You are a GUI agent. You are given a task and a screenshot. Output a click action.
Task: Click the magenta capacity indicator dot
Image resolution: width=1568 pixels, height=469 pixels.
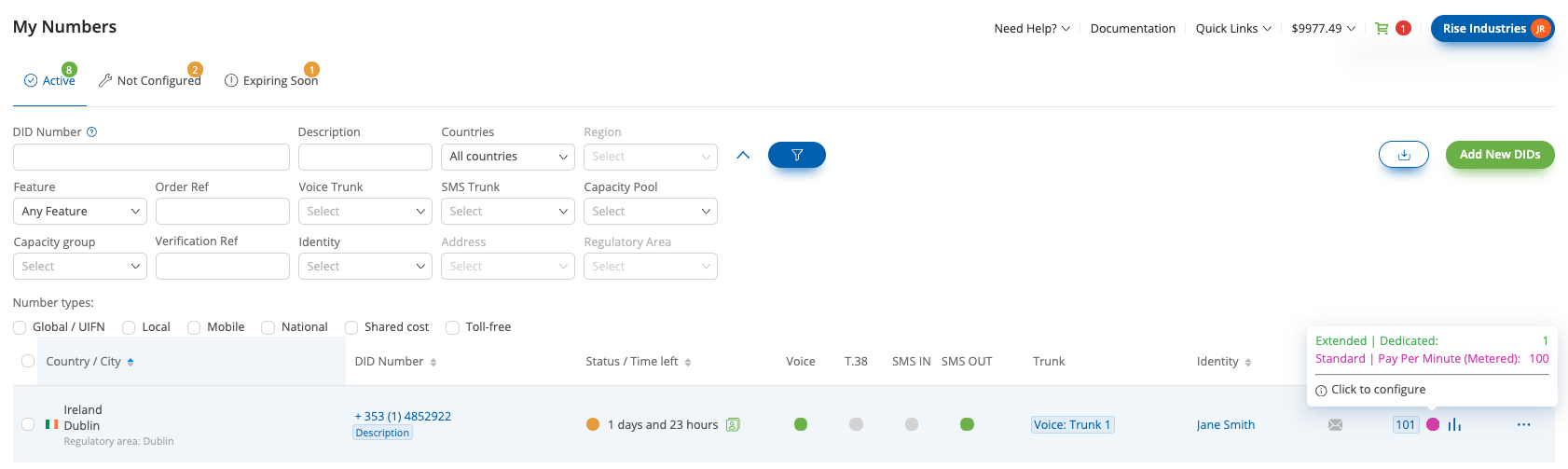(1433, 424)
